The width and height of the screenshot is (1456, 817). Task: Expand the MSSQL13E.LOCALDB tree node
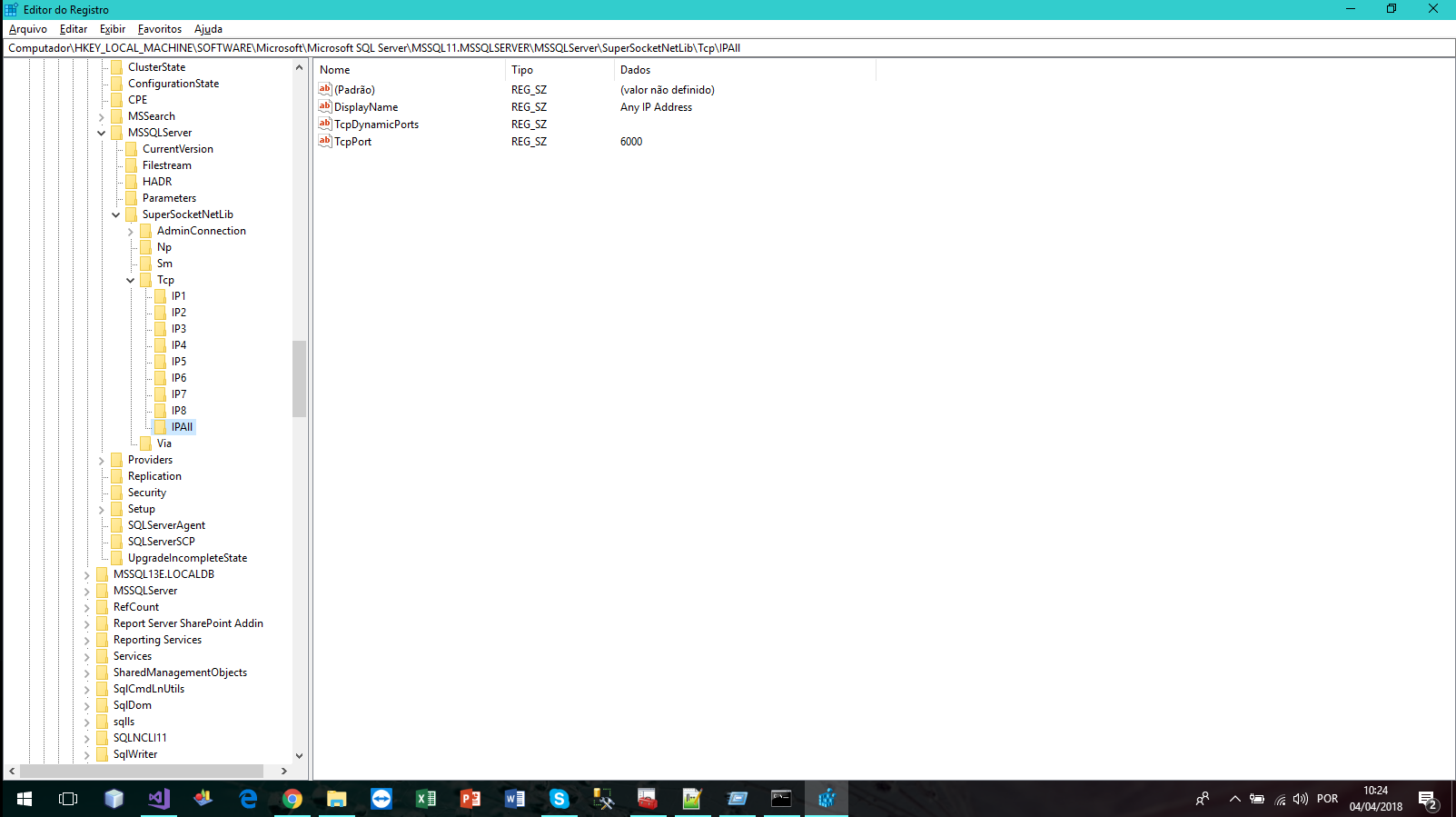point(86,574)
